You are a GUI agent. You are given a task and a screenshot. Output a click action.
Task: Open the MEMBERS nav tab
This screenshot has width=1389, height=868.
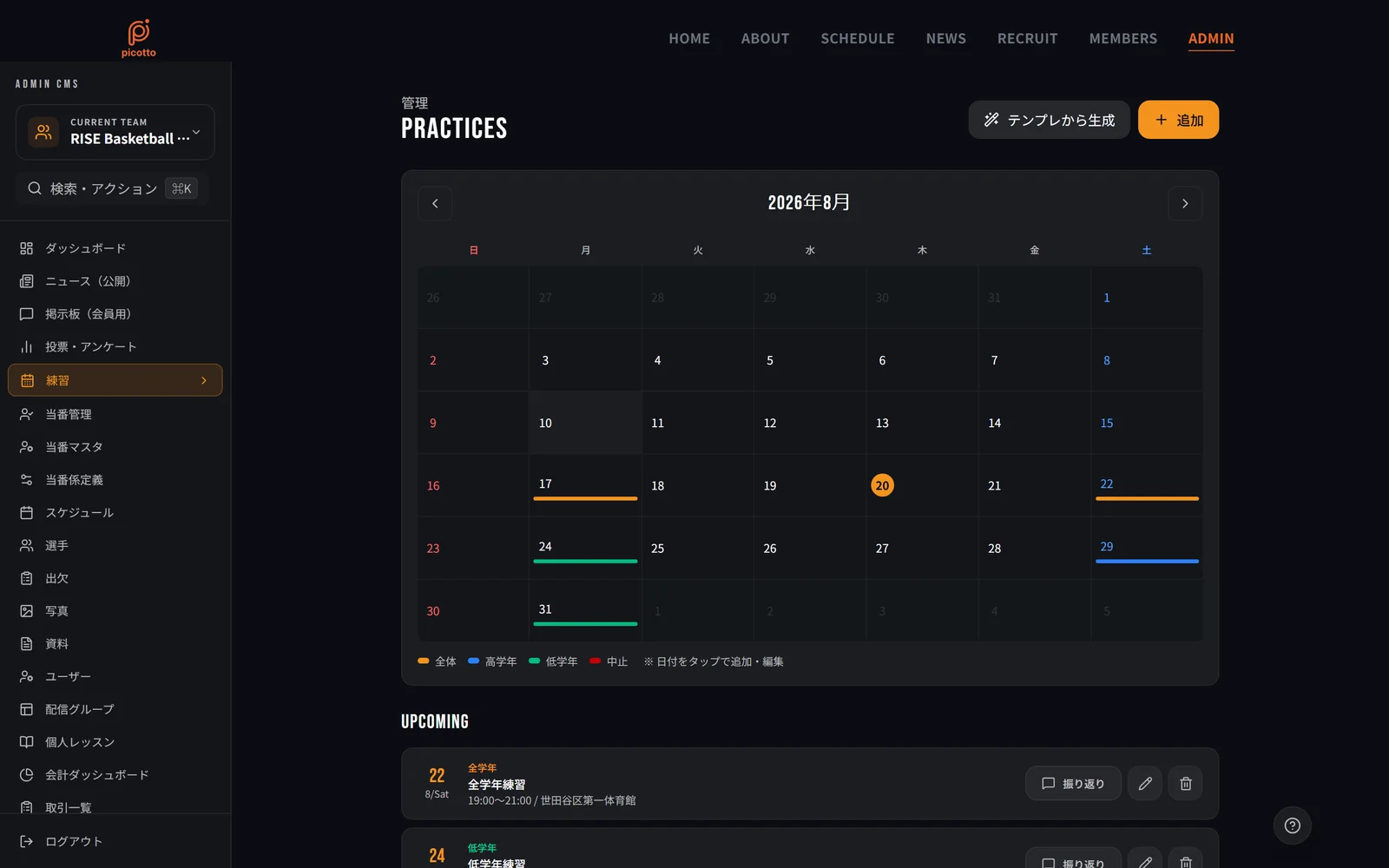pos(1123,38)
